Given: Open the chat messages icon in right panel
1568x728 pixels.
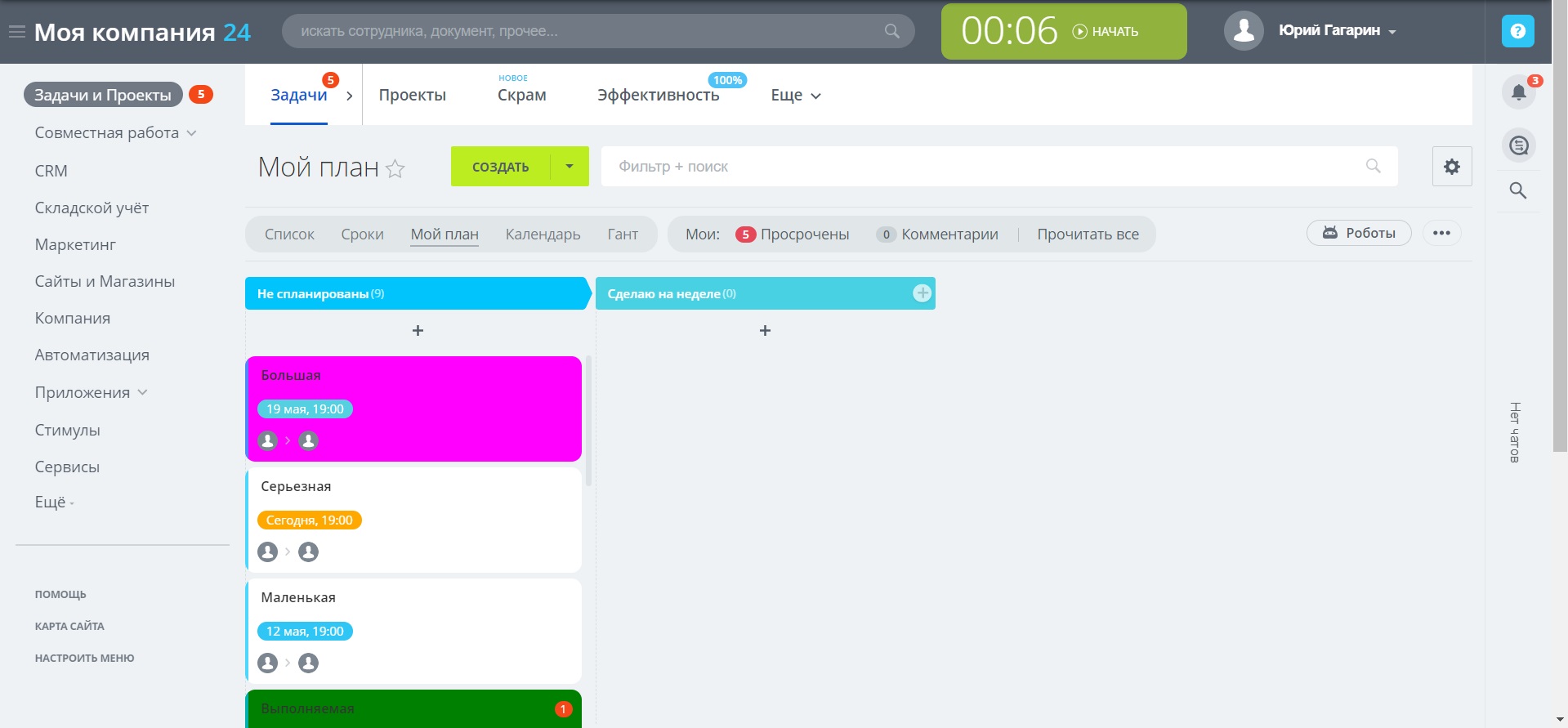Looking at the screenshot, I should [x=1518, y=145].
